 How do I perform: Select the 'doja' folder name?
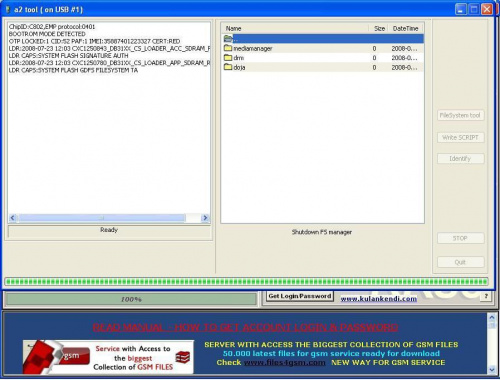239,67
